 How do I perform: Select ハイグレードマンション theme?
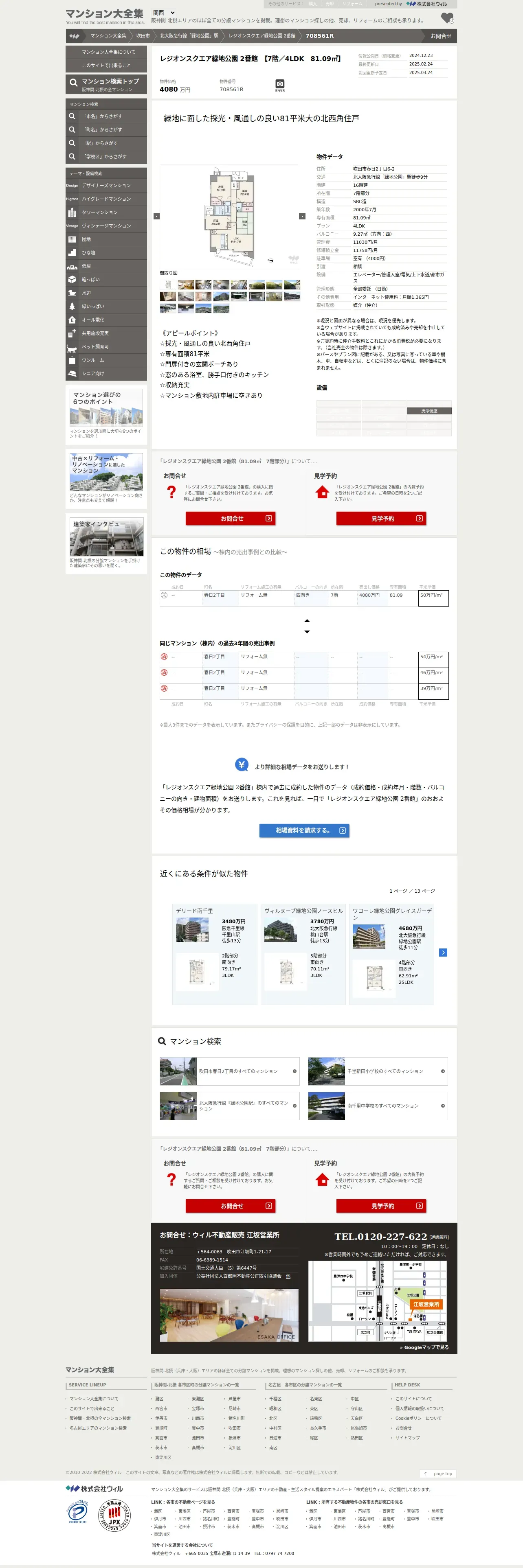[x=107, y=199]
